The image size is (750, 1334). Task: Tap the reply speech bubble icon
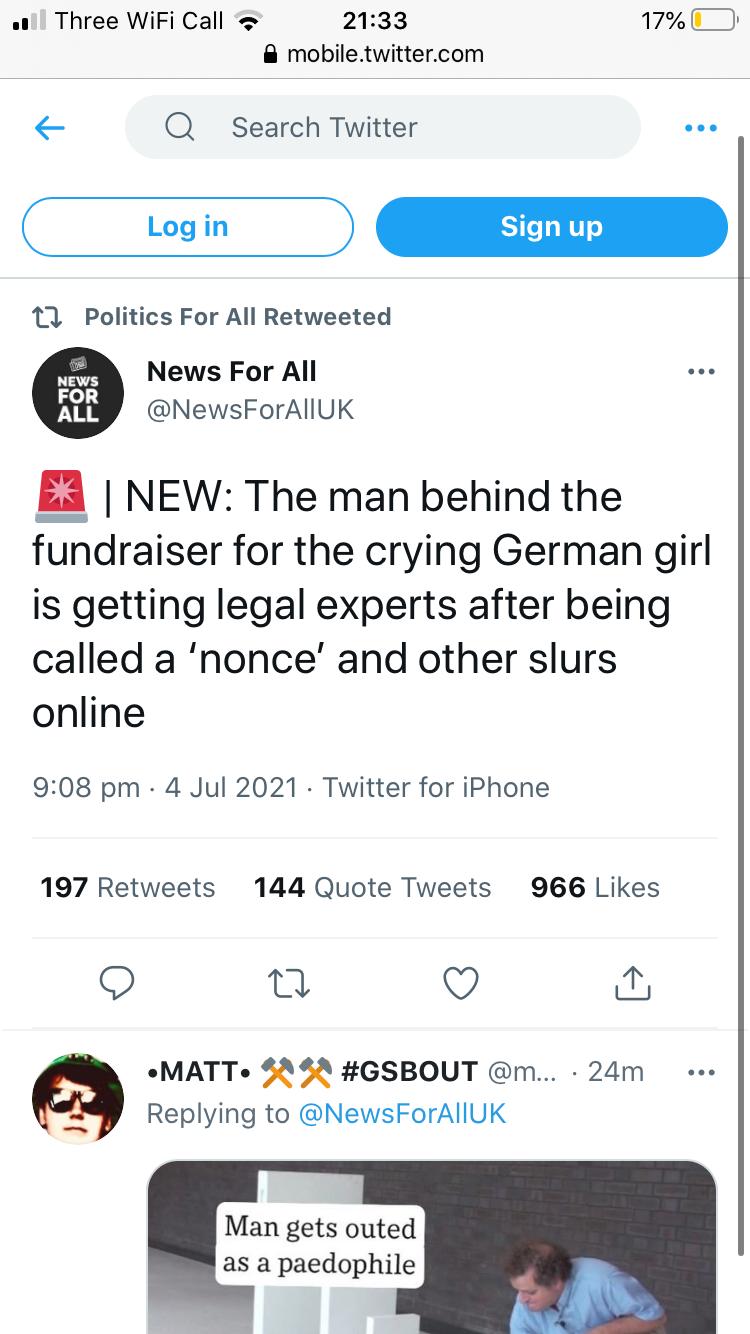point(117,984)
